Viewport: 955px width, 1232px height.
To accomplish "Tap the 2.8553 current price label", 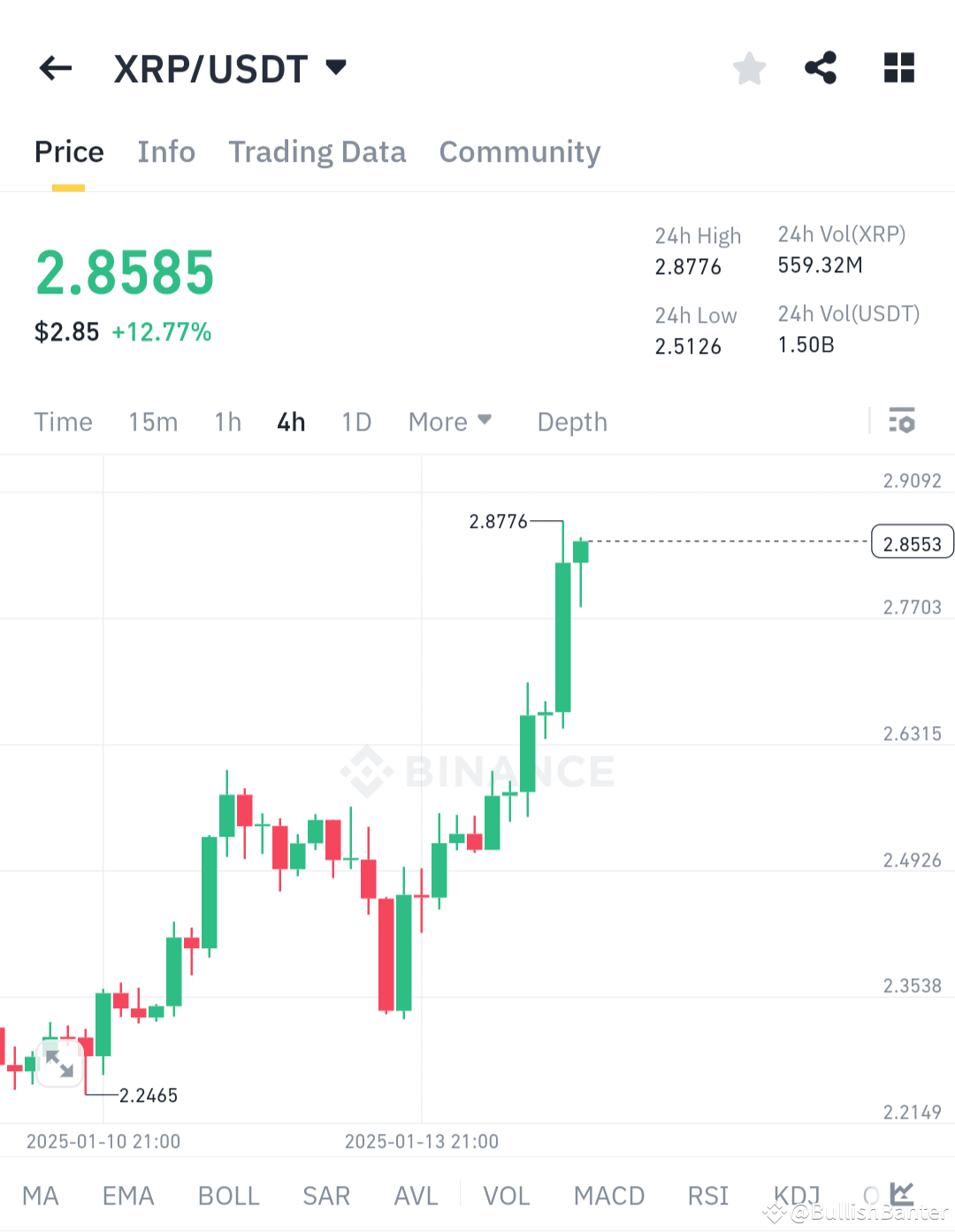I will tap(912, 541).
